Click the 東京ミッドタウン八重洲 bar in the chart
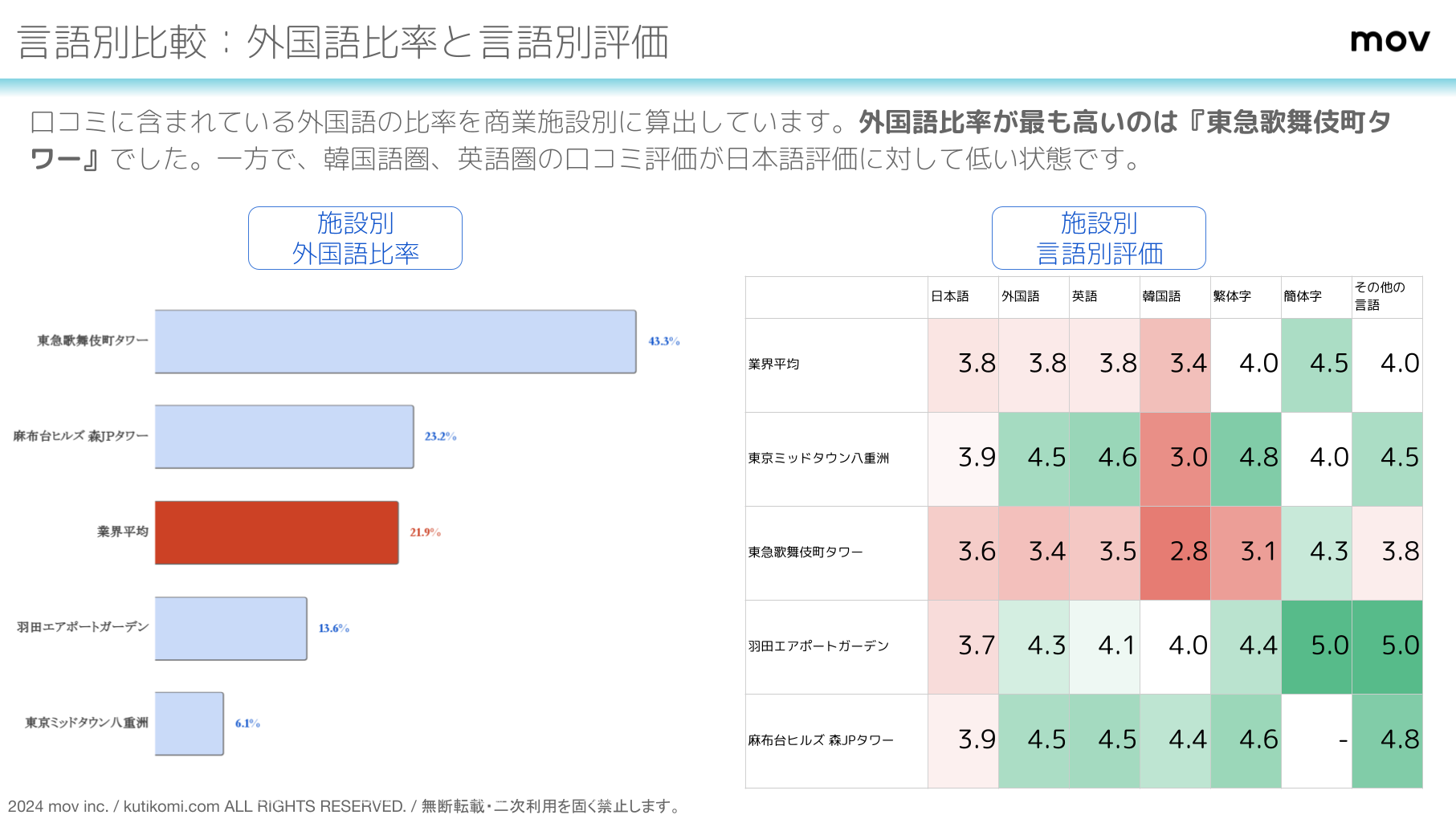Screen dimensions: 1456x819 pyautogui.click(x=189, y=723)
